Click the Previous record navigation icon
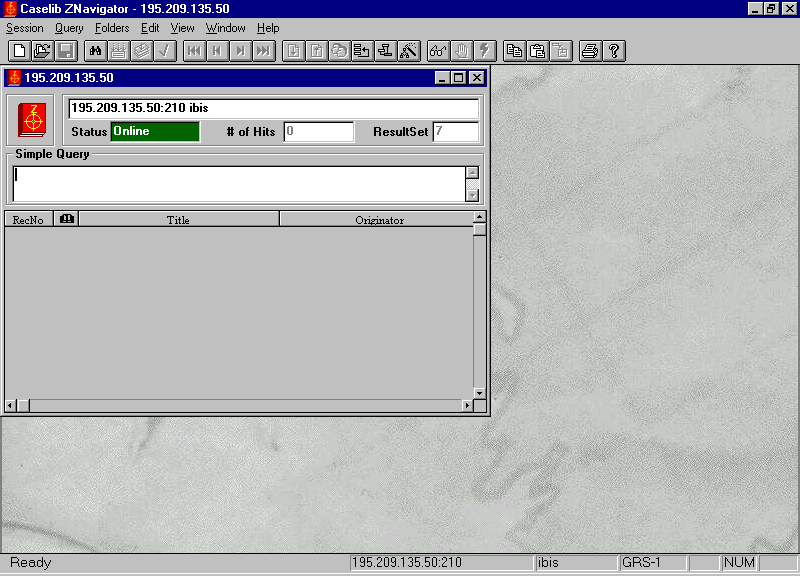 tap(217, 51)
